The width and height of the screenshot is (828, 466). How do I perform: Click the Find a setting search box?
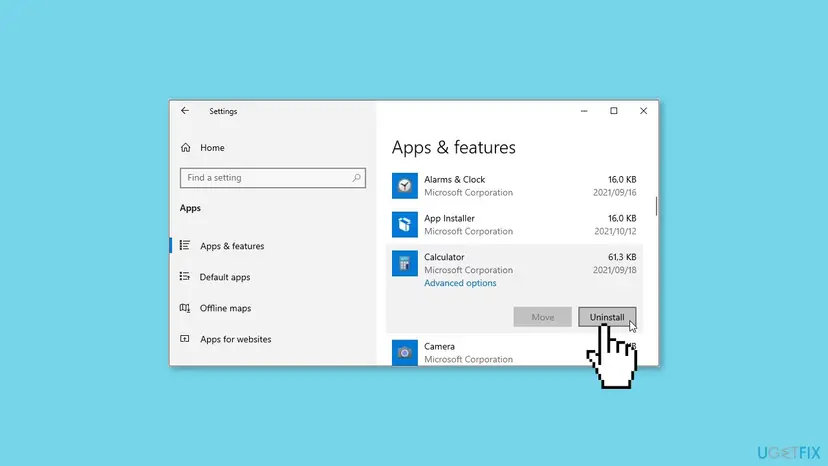(x=272, y=178)
